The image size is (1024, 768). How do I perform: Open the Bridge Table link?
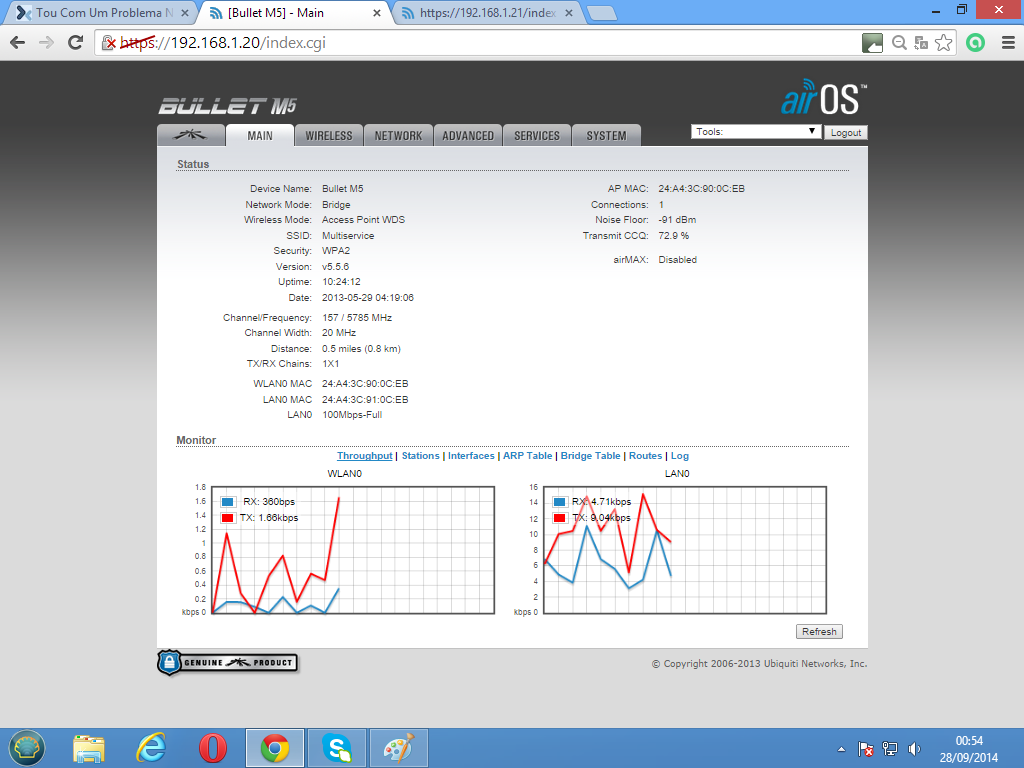click(590, 456)
